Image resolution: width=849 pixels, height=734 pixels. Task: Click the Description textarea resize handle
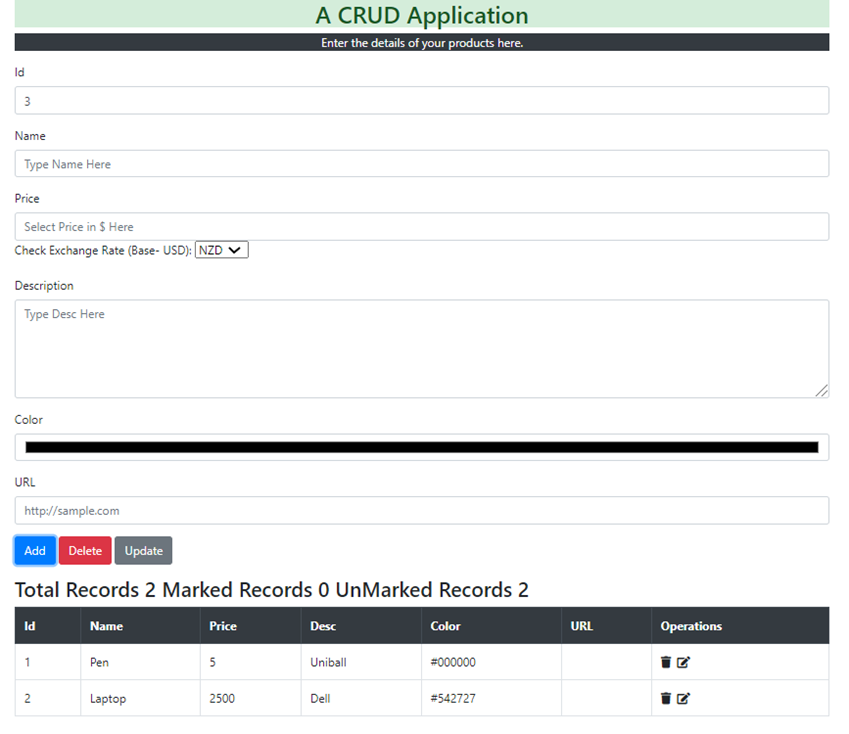(822, 391)
